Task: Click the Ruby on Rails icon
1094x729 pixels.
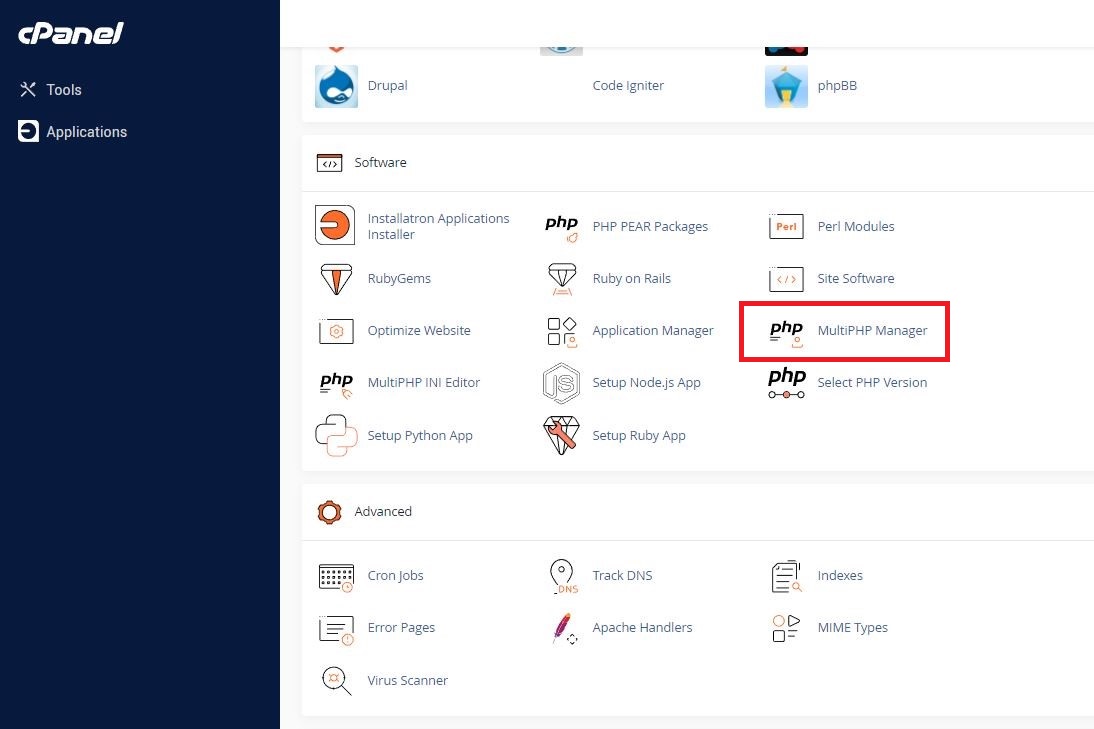Action: click(x=562, y=279)
